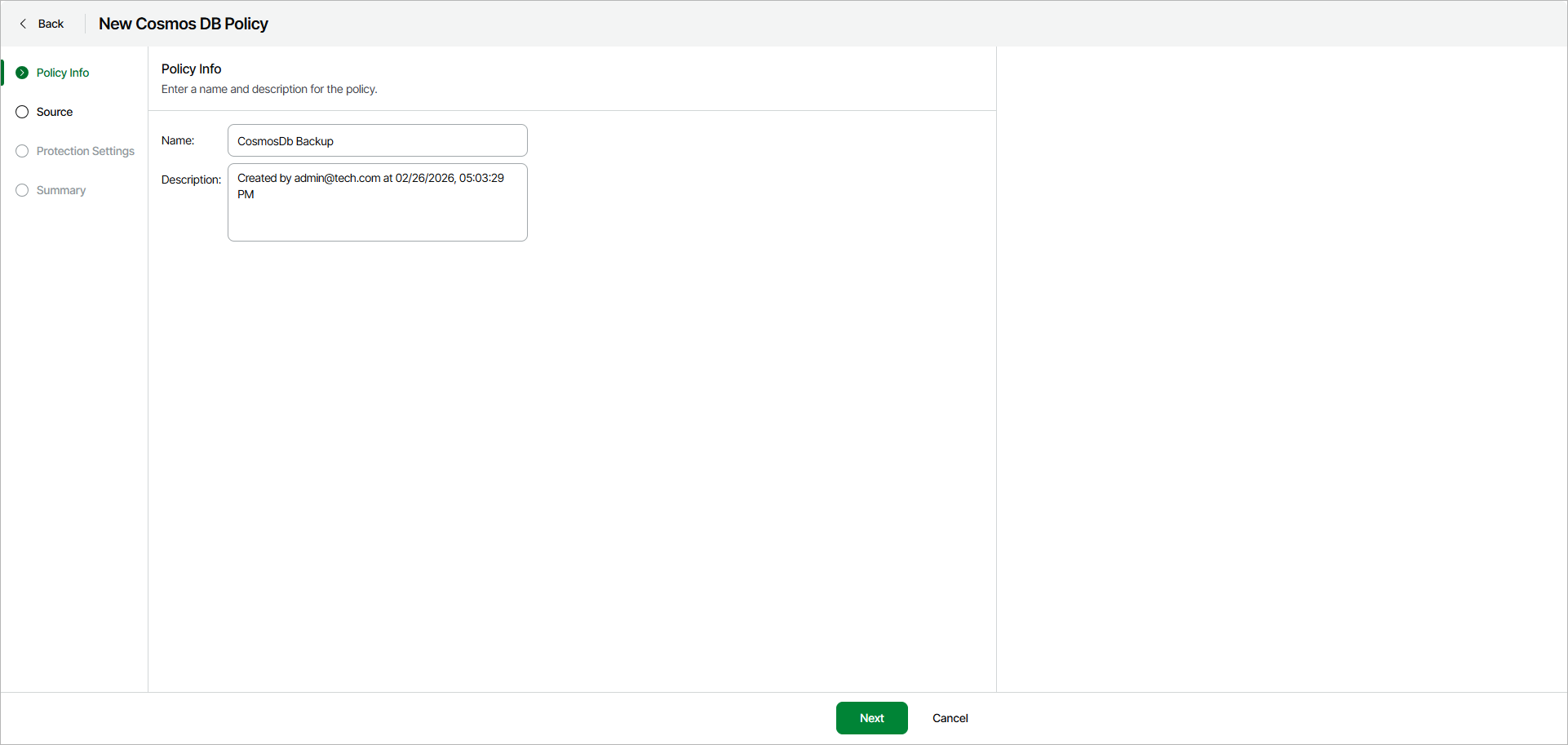1568x745 pixels.
Task: Open the Source wizard step
Action: (55, 112)
